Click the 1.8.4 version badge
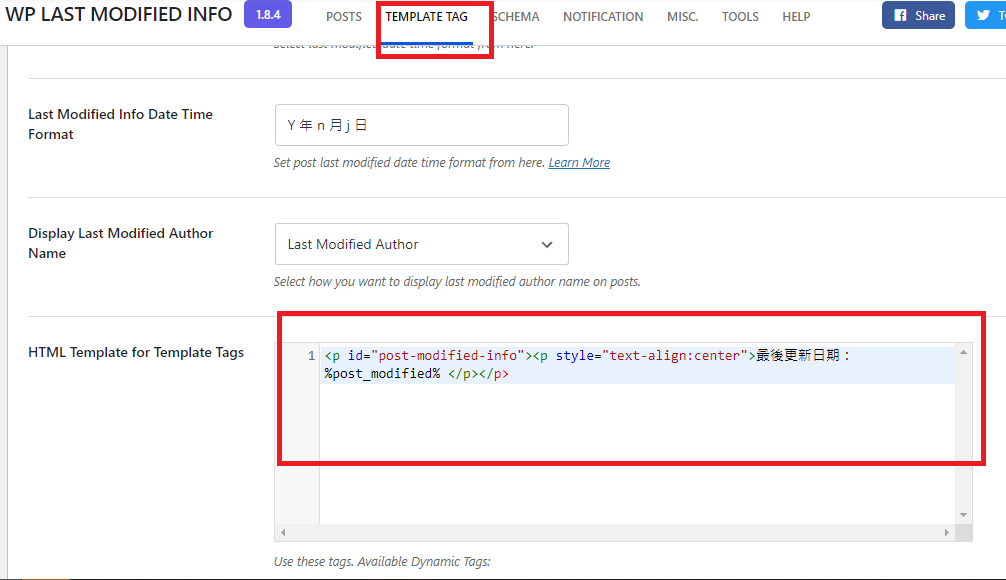 (x=268, y=15)
